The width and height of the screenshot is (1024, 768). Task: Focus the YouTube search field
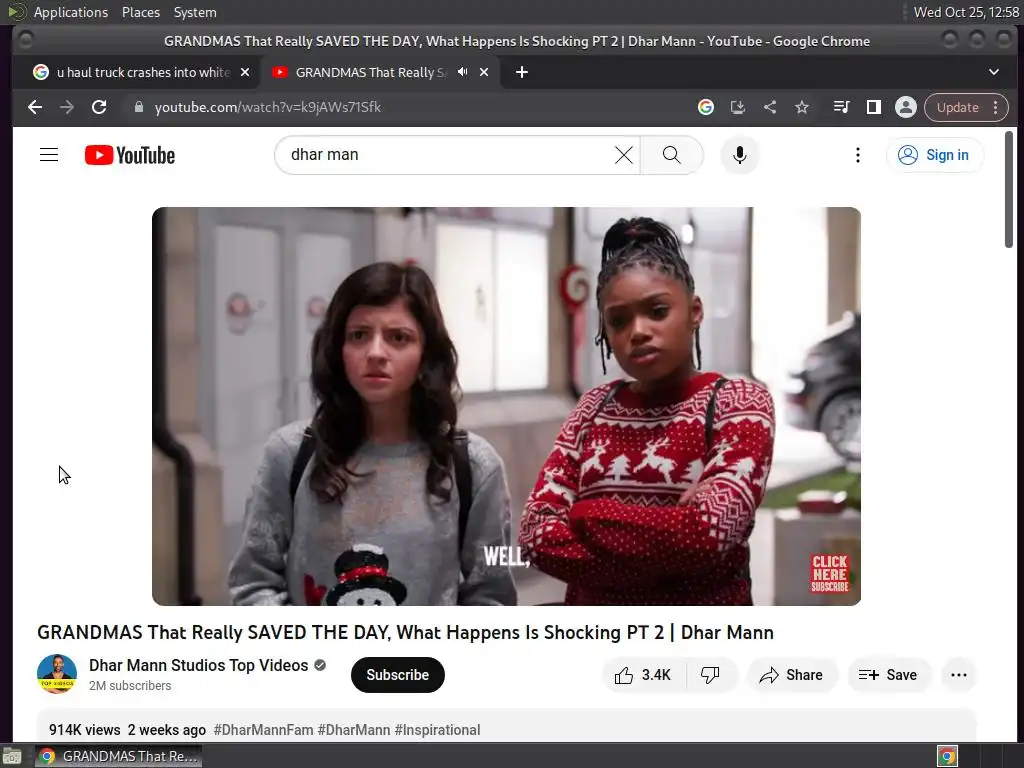pyautogui.click(x=451, y=155)
